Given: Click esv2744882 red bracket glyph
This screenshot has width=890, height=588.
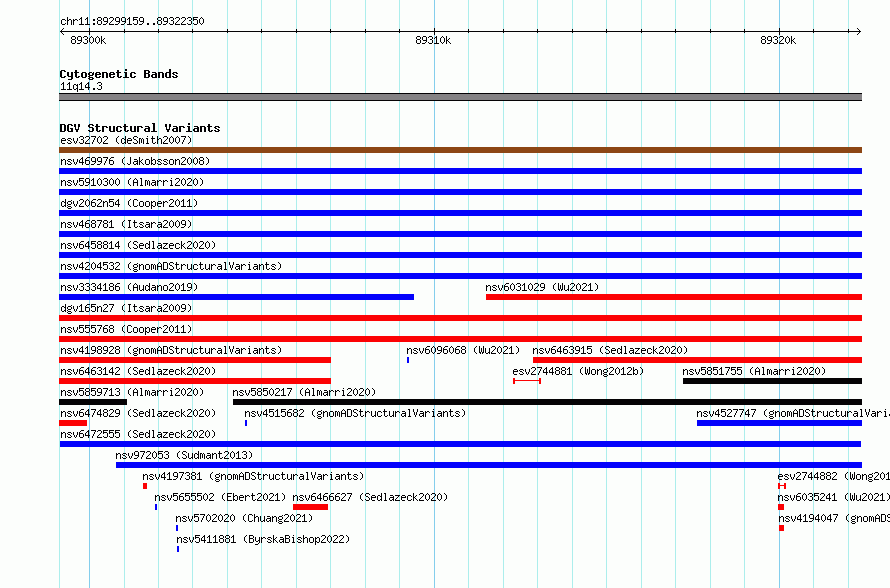Looking at the screenshot, I should coord(782,486).
